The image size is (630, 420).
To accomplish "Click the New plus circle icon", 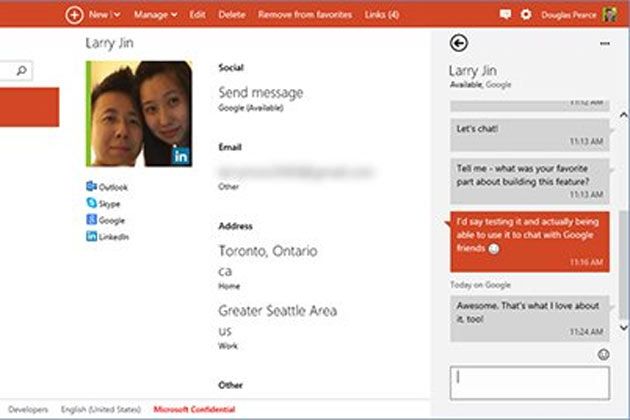I will (73, 15).
